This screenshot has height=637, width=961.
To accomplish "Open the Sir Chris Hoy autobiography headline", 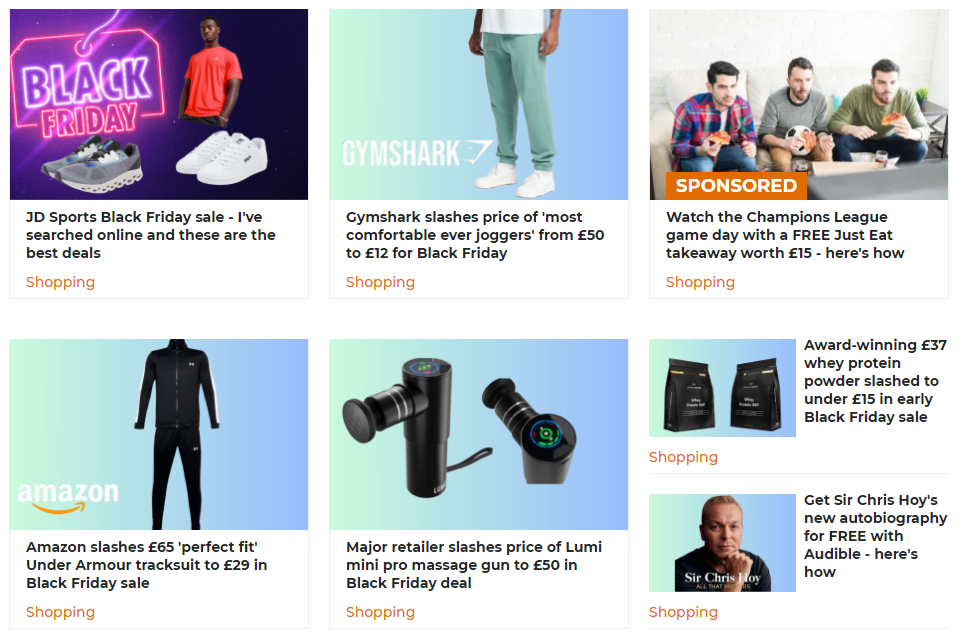I will click(x=875, y=536).
